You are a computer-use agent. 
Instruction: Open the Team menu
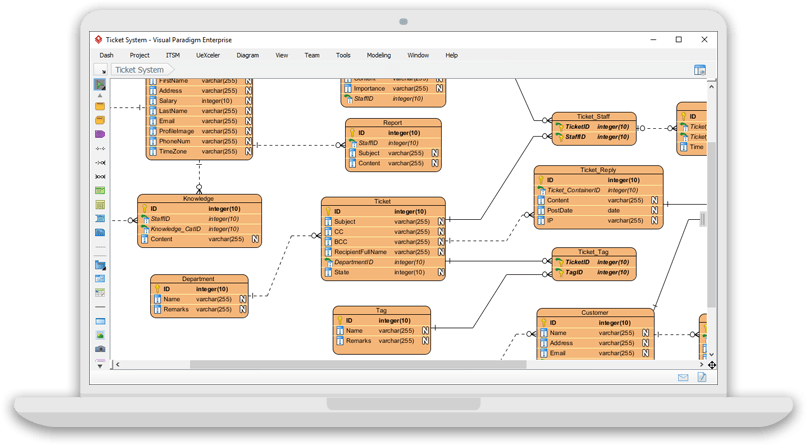pos(312,55)
